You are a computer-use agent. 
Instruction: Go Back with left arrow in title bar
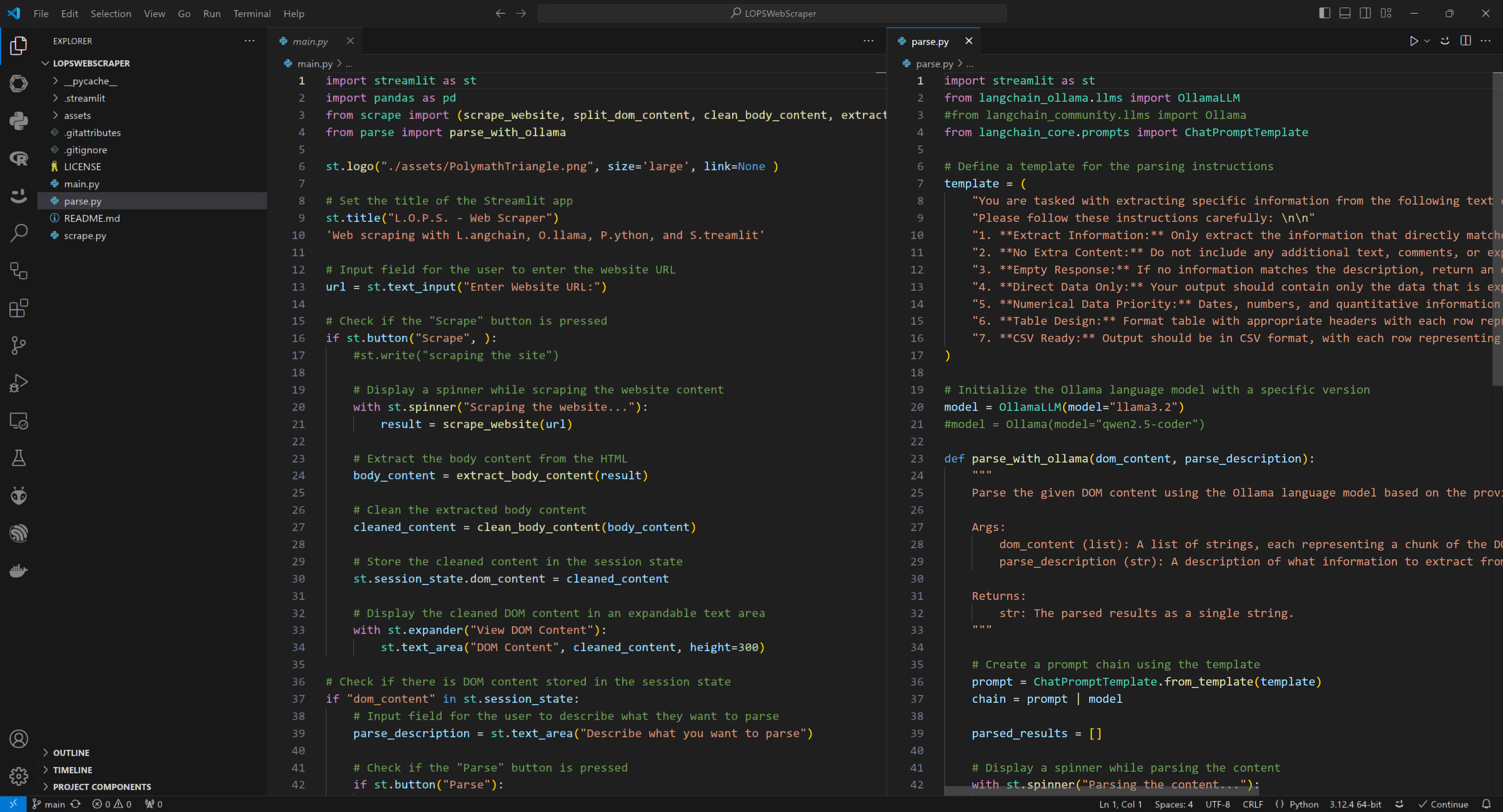tap(501, 13)
